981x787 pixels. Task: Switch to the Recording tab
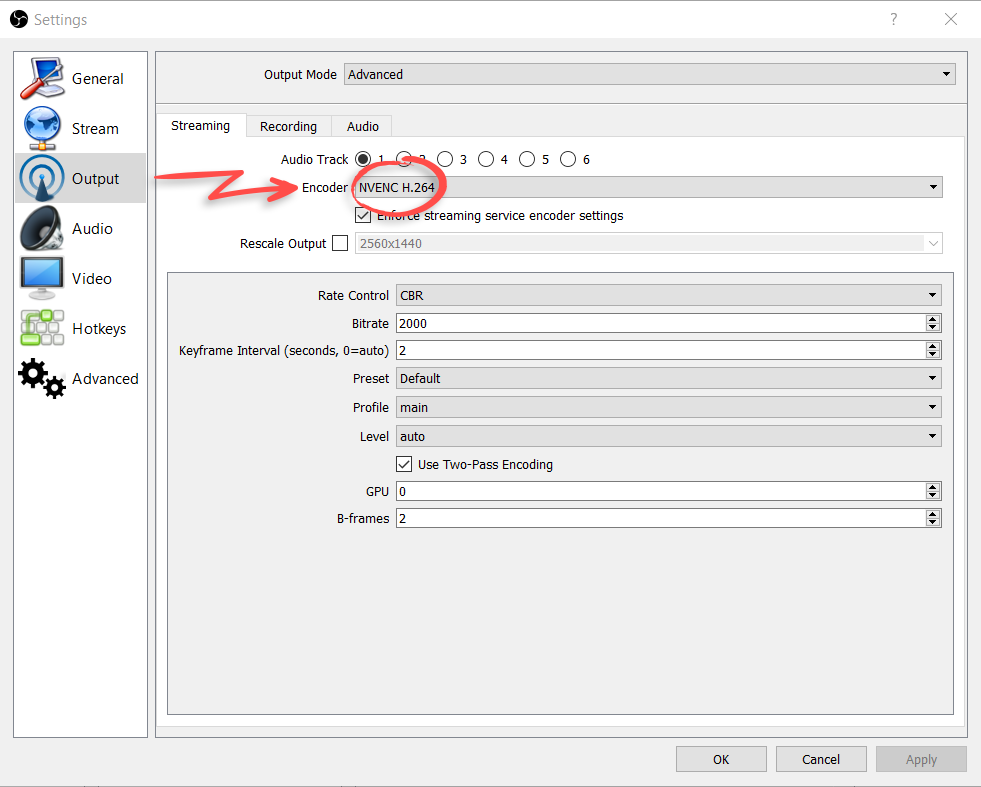click(x=288, y=126)
